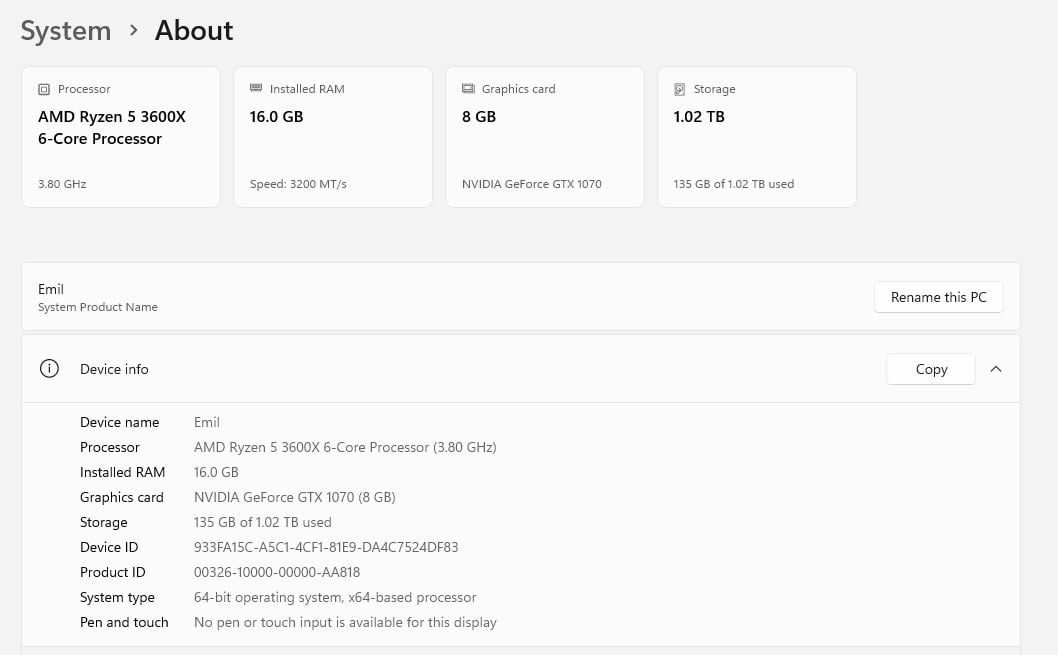This screenshot has width=1058, height=655.
Task: Click 'No pen or touch input' value
Action: (x=345, y=622)
